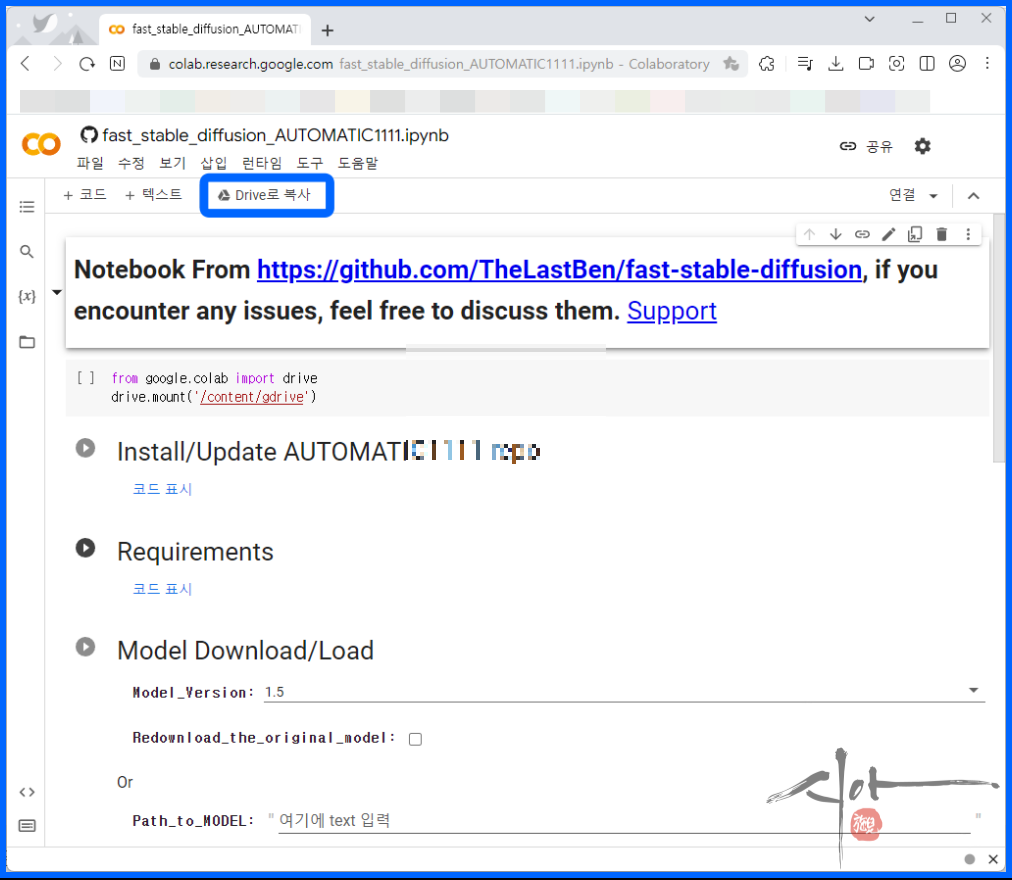Collapse the header with chevron up
1012x880 pixels.
tap(973, 196)
